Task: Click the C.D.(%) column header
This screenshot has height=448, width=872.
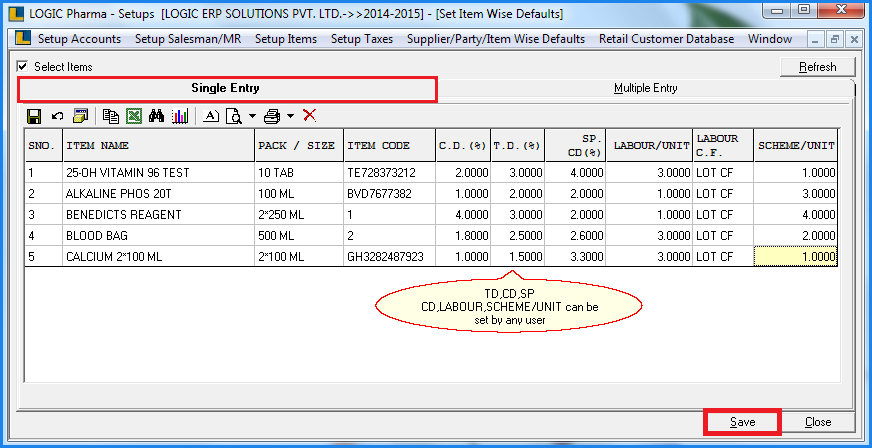Action: [463, 146]
